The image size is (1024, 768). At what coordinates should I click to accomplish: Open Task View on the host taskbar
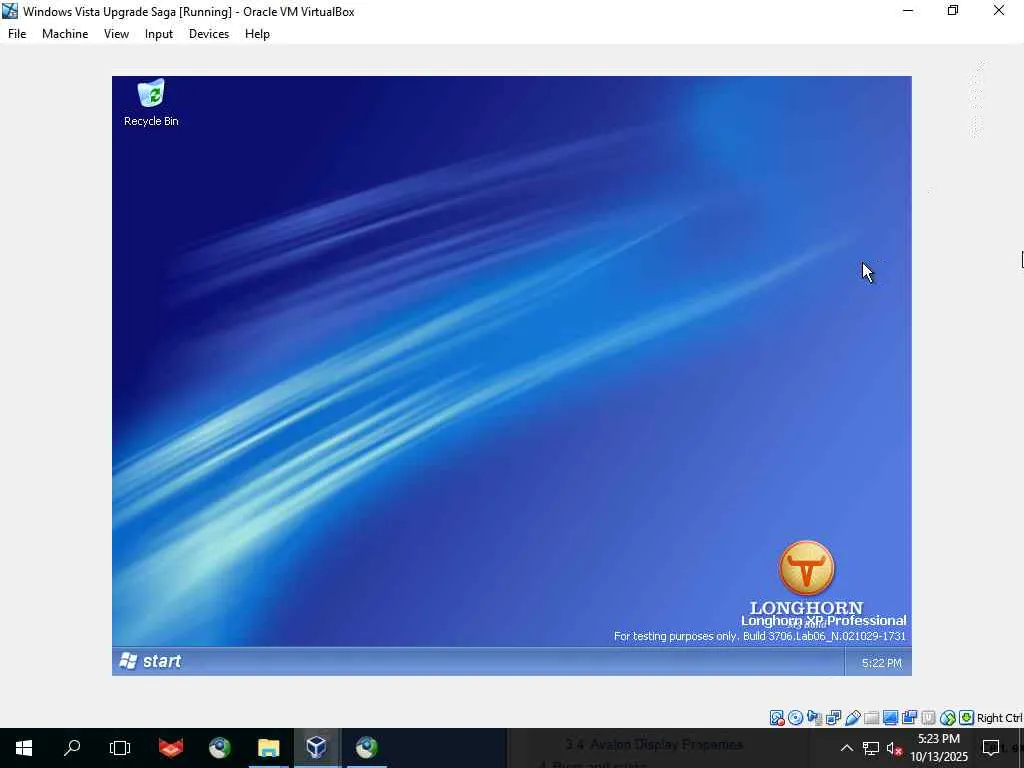(120, 748)
